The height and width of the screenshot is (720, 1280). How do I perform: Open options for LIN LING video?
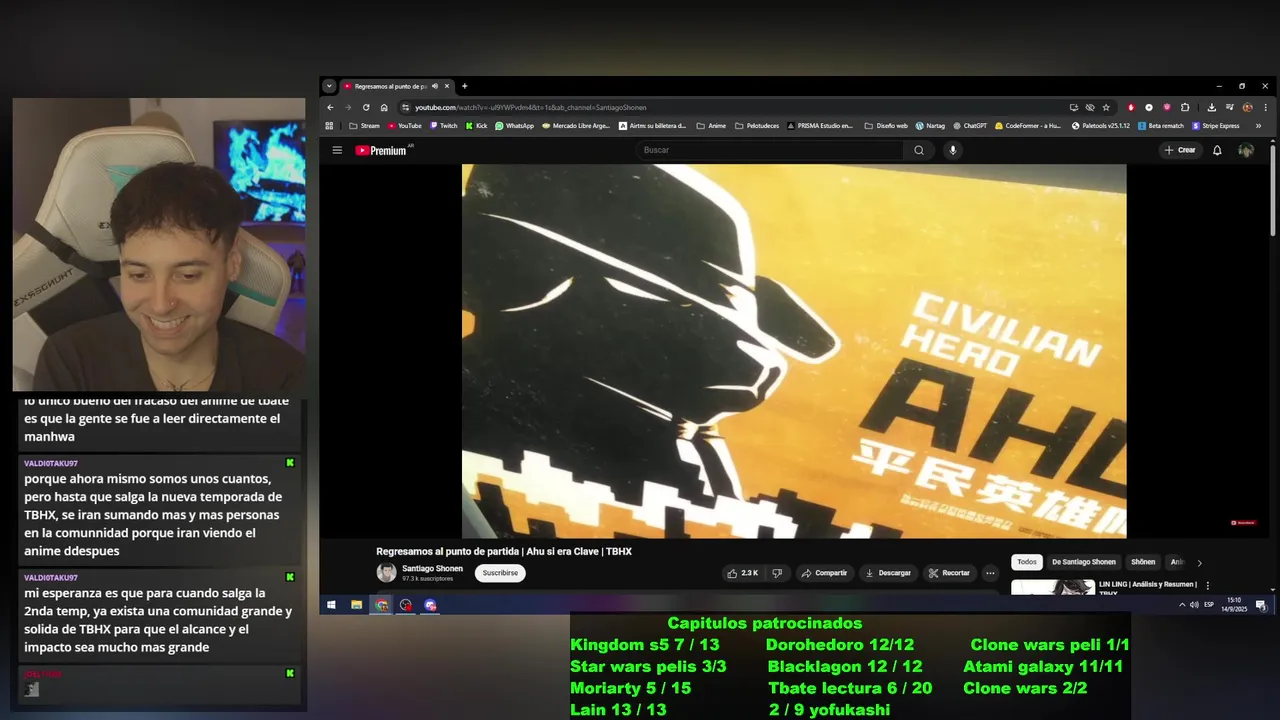pos(1207,585)
